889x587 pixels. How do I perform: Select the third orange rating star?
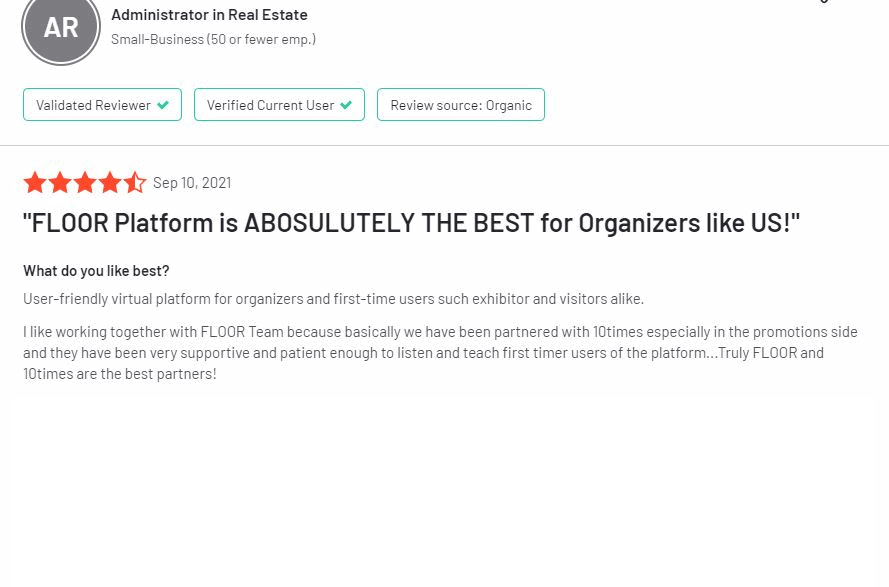(x=84, y=183)
